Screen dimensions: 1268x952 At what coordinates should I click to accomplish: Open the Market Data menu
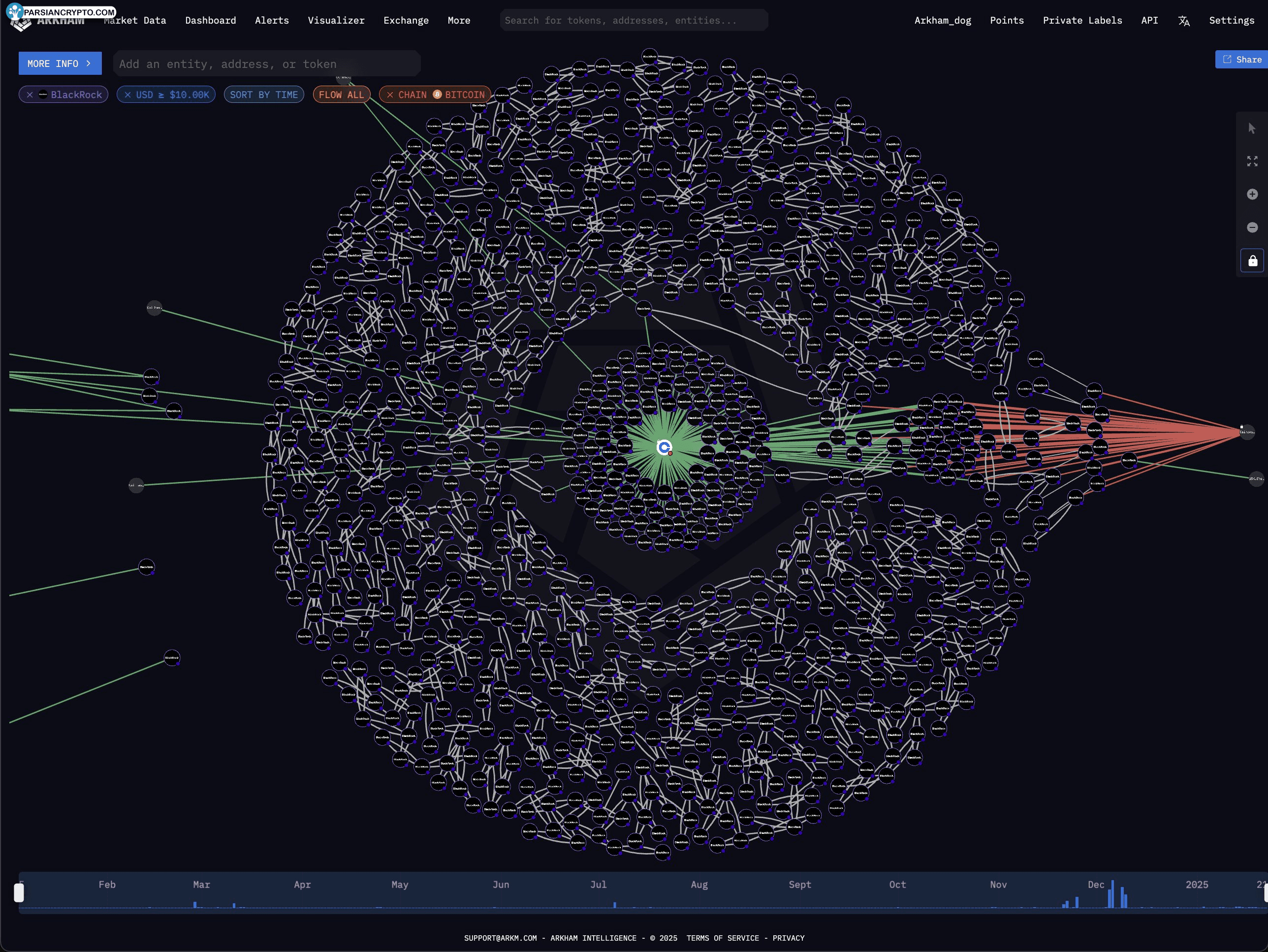[137, 20]
